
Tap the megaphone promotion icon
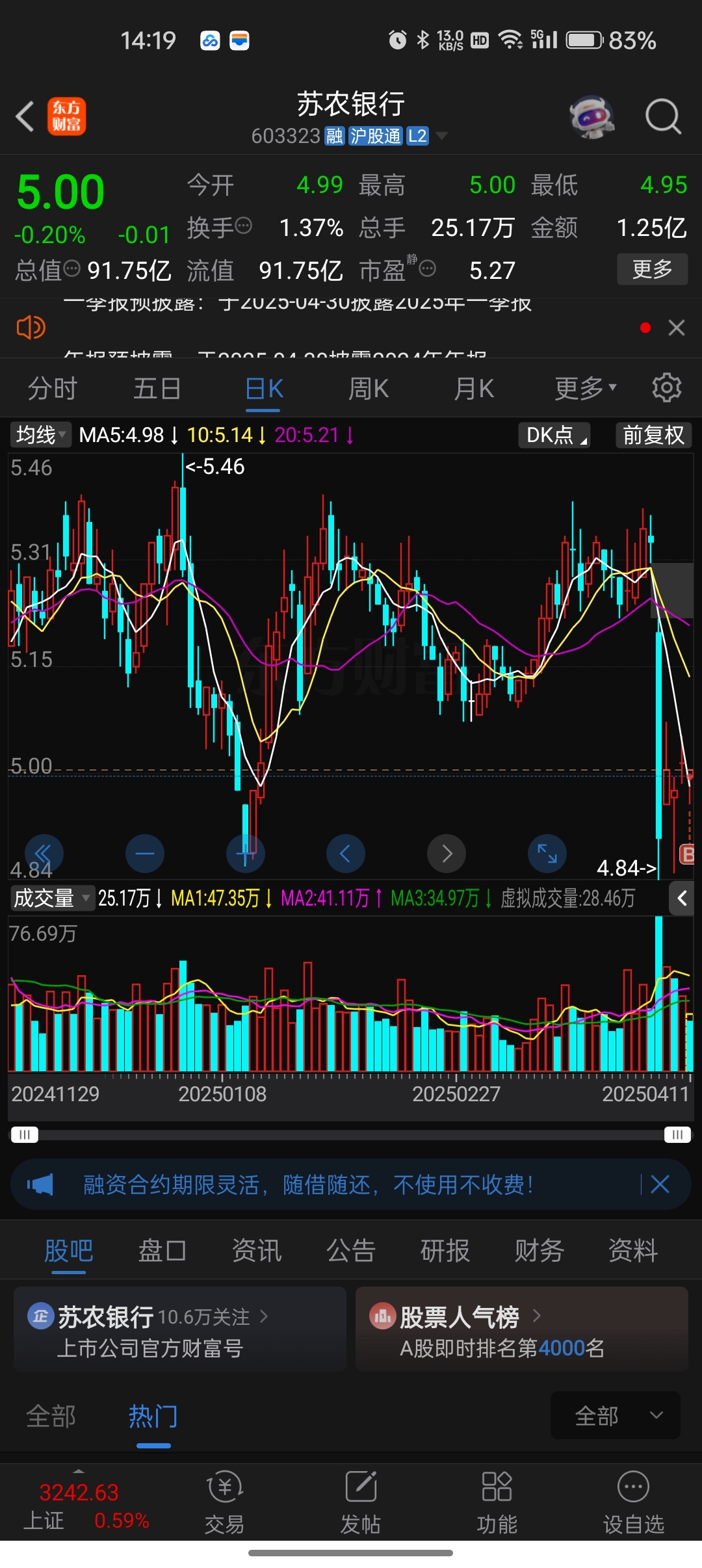40,1184
